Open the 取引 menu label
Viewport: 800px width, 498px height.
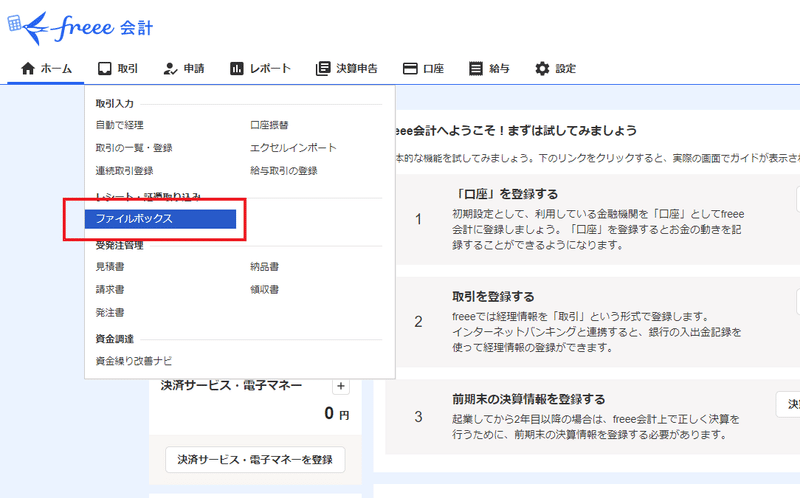(x=128, y=68)
